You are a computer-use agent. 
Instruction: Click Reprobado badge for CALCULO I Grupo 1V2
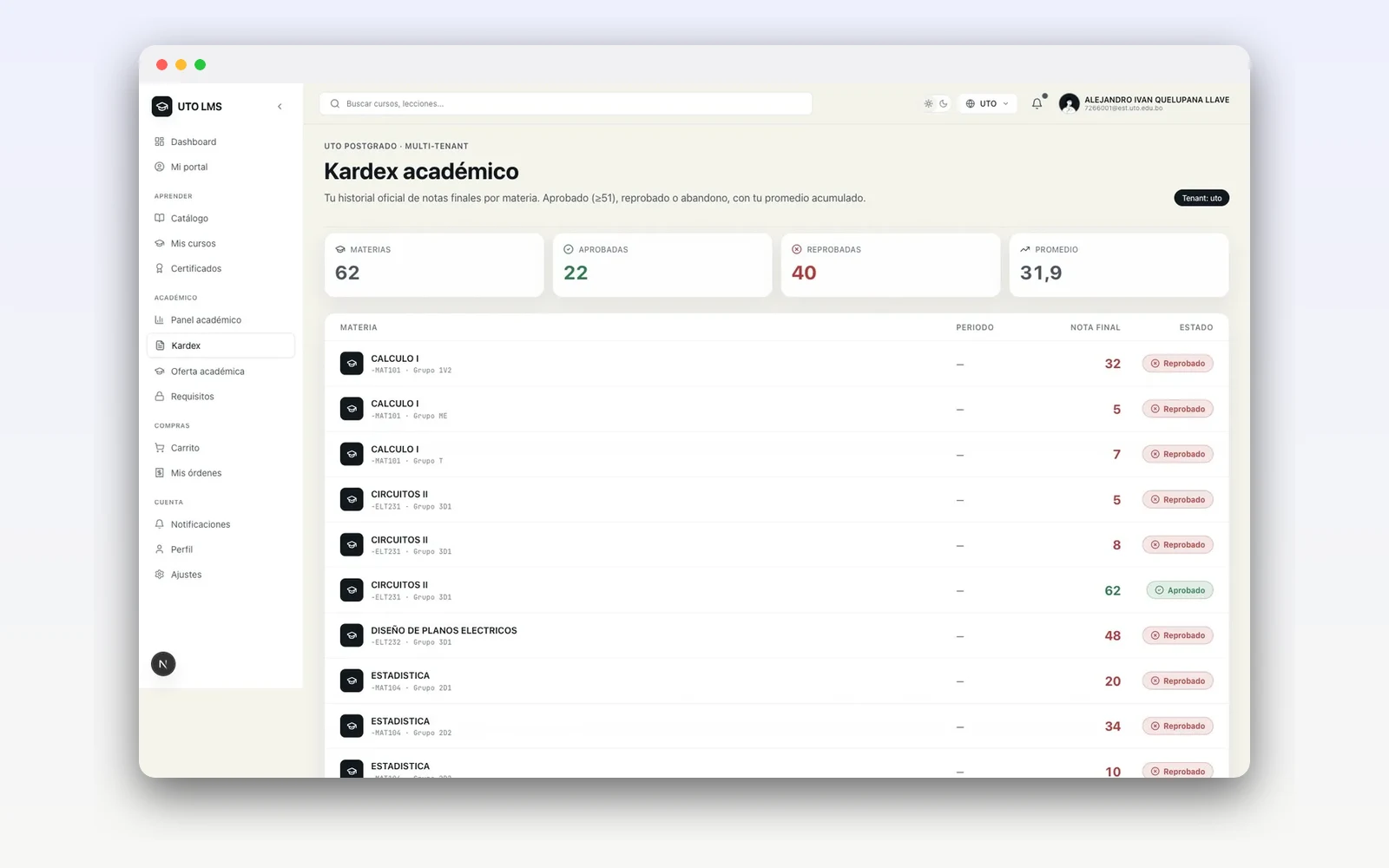(x=1178, y=364)
